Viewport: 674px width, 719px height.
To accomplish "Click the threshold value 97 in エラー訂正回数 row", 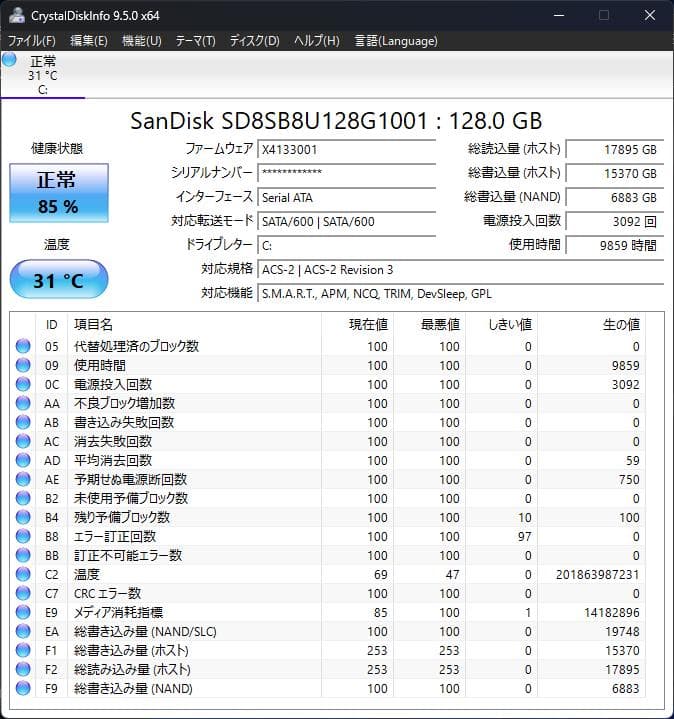I will point(525,536).
